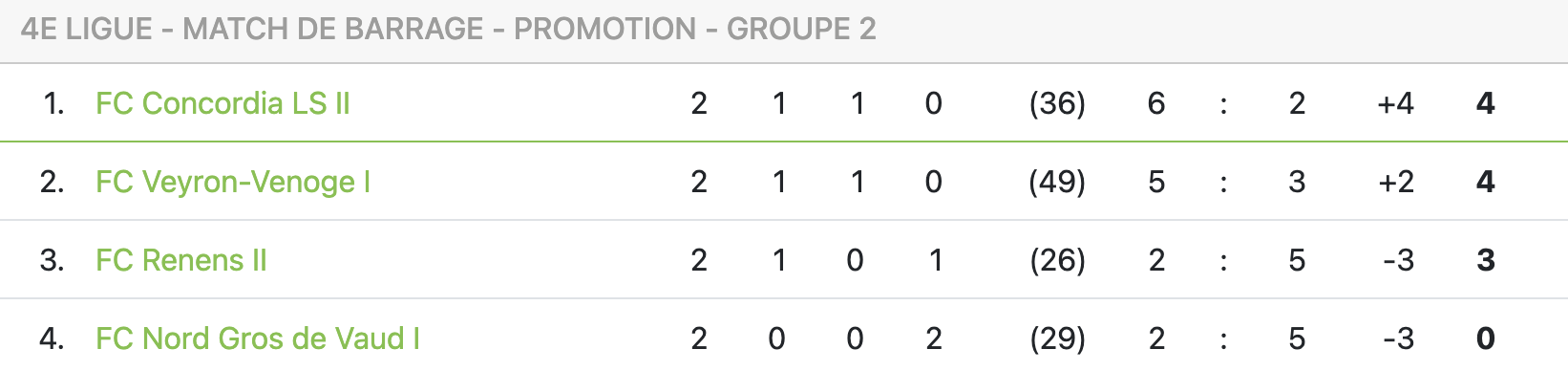Click the group header 4E Ligue Match de Barrage
Image resolution: width=1568 pixels, height=371 pixels.
[x=448, y=29]
